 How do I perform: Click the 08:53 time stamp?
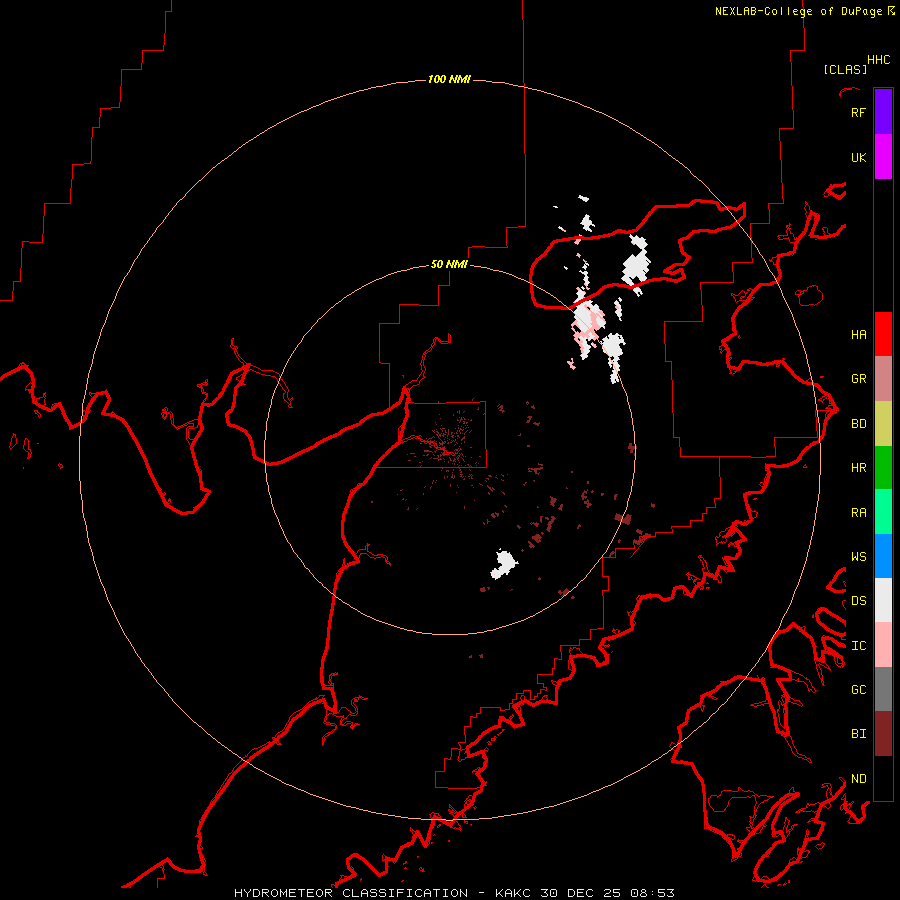point(652,893)
